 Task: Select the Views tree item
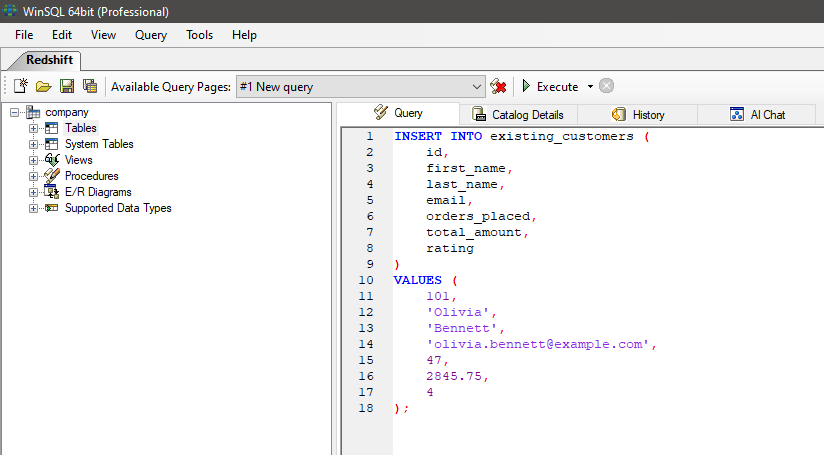point(79,160)
